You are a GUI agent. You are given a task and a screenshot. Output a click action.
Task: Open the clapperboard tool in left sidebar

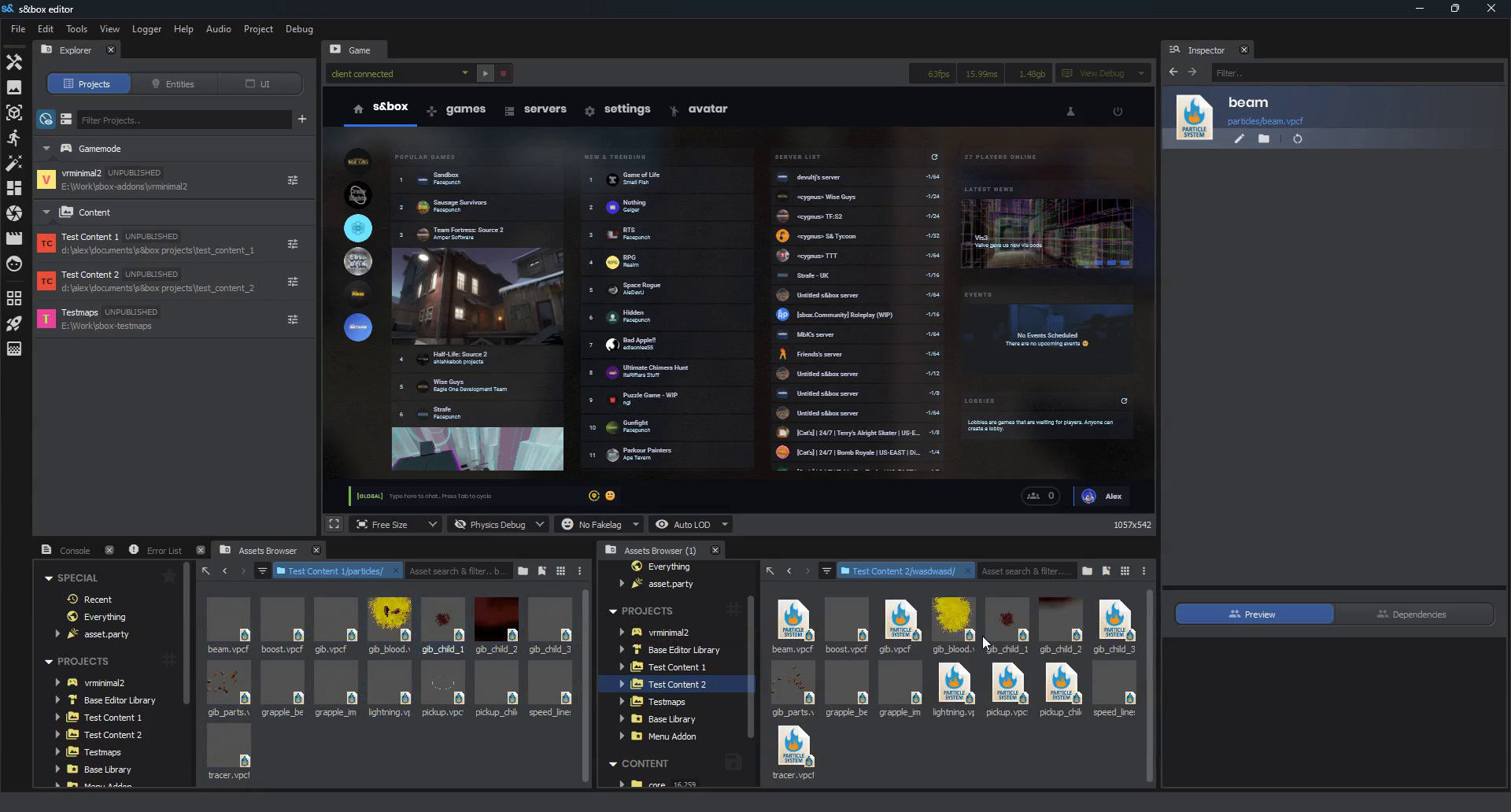14,238
